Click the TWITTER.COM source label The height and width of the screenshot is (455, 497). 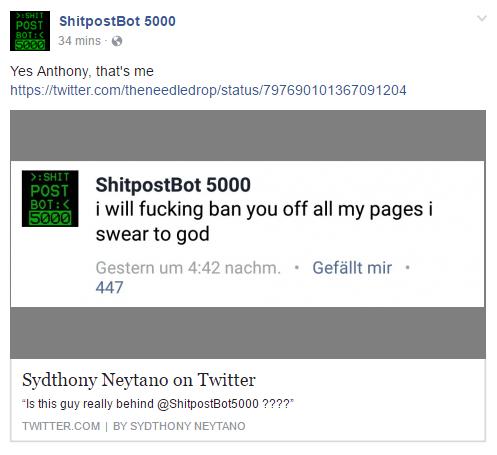[x=61, y=426]
